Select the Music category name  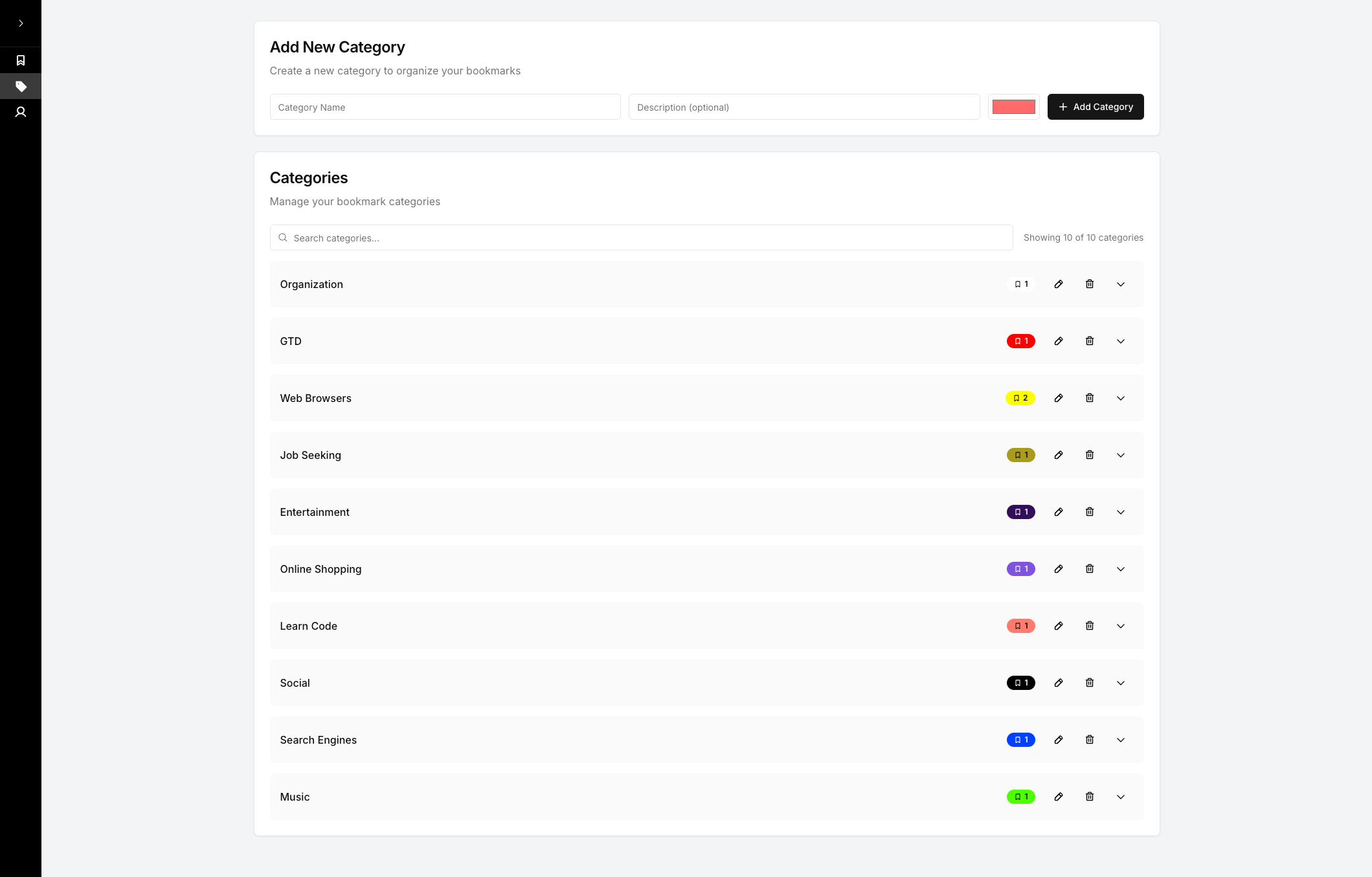[x=295, y=797]
